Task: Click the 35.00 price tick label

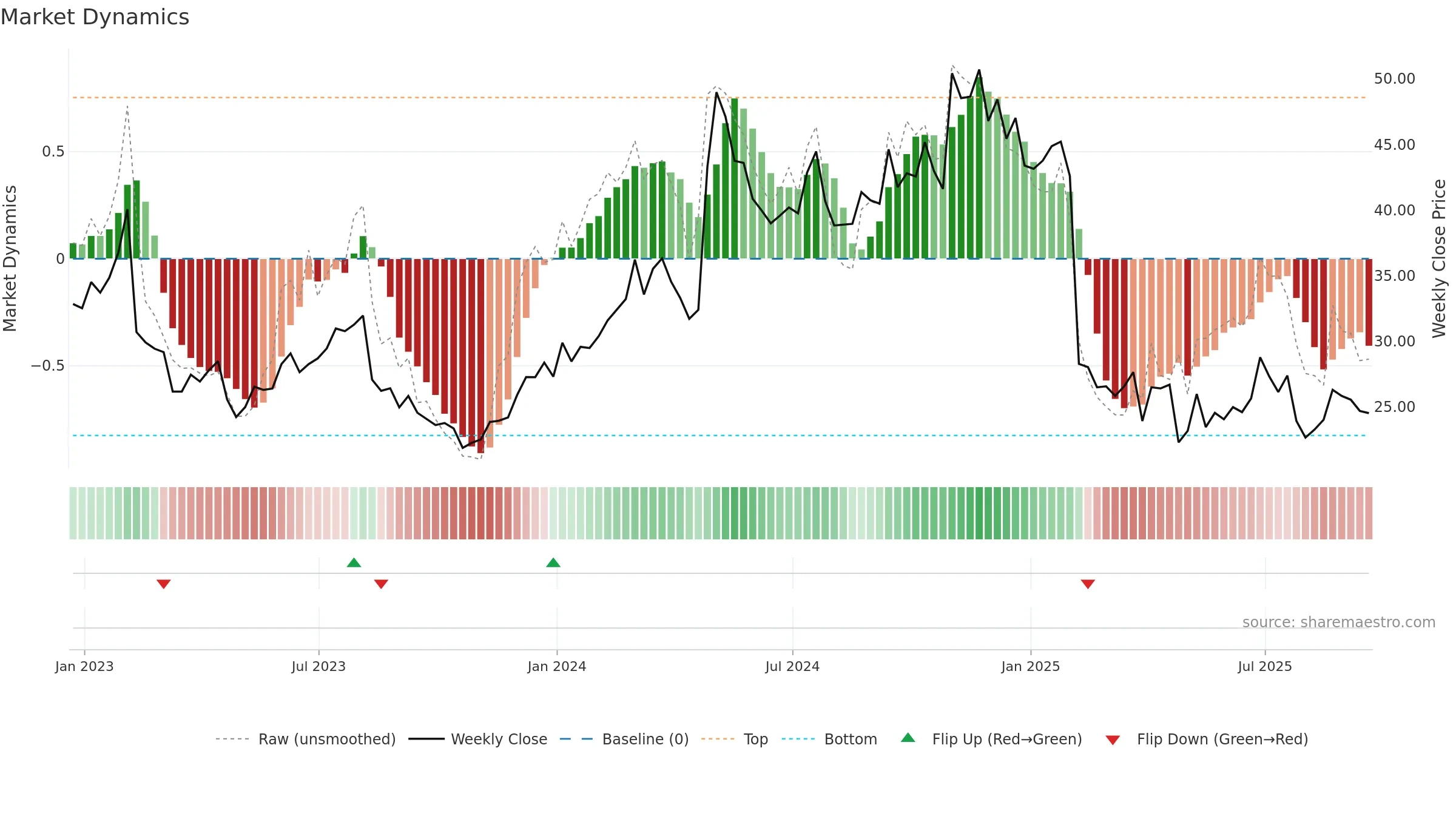Action: (x=1395, y=276)
